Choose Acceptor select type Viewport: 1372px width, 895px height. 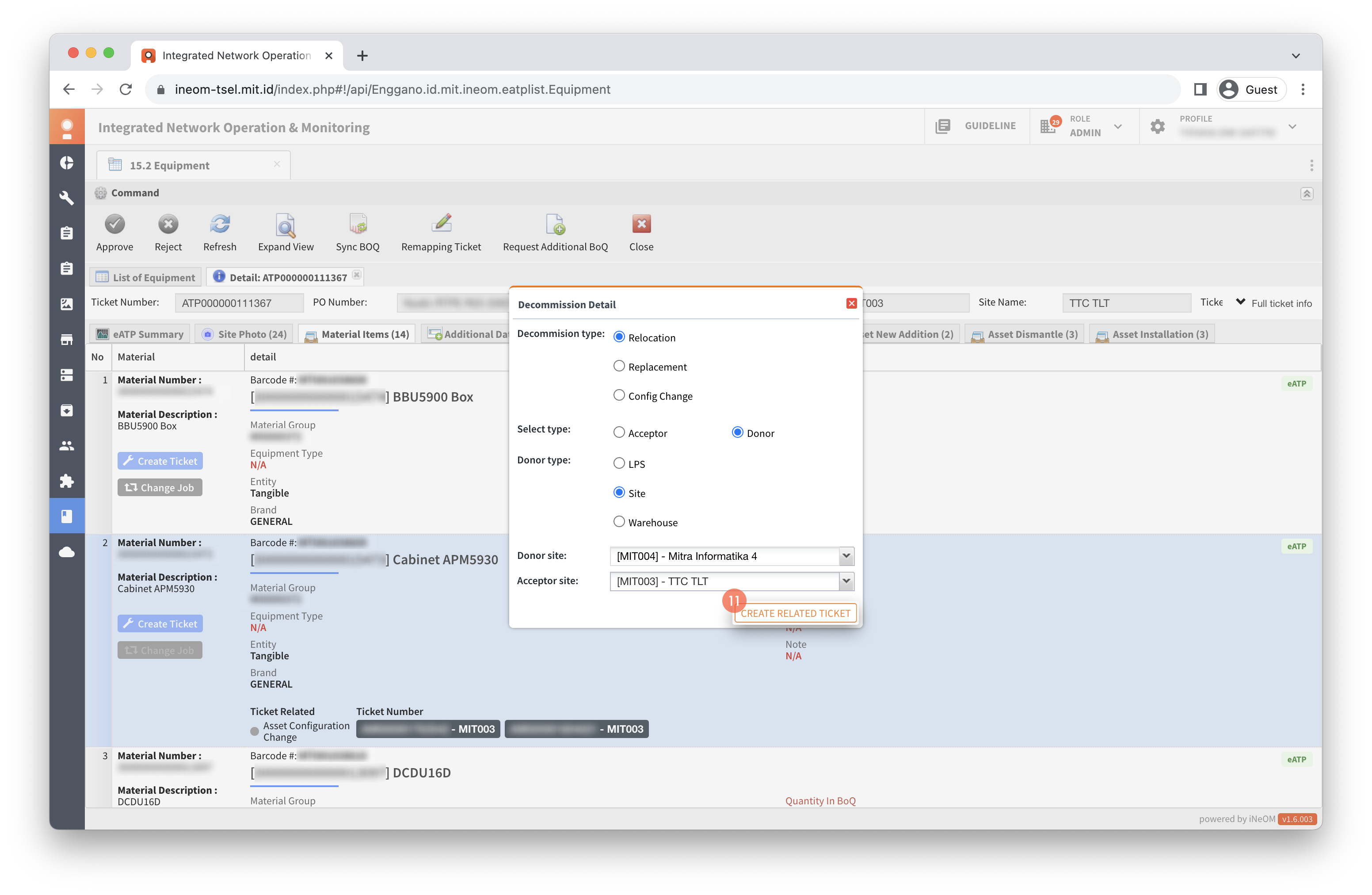(x=618, y=432)
